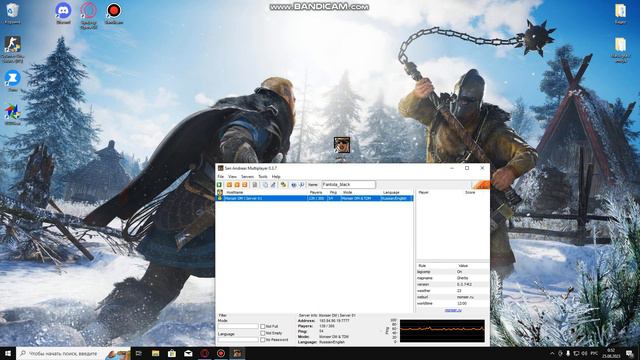Enable the No Password filter checkbox
The image size is (640, 360).
click(262, 340)
